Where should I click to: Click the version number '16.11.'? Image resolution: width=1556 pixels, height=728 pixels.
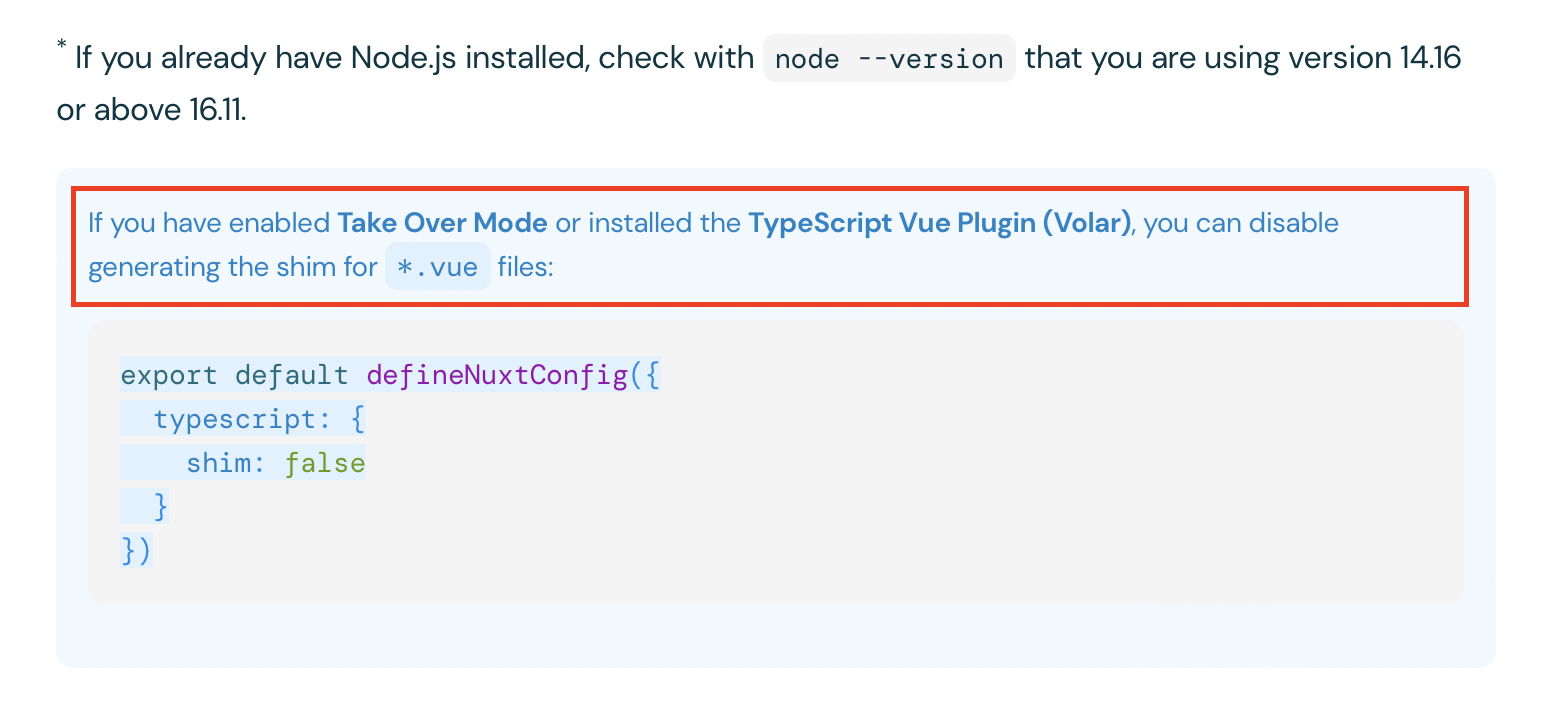pos(217,109)
